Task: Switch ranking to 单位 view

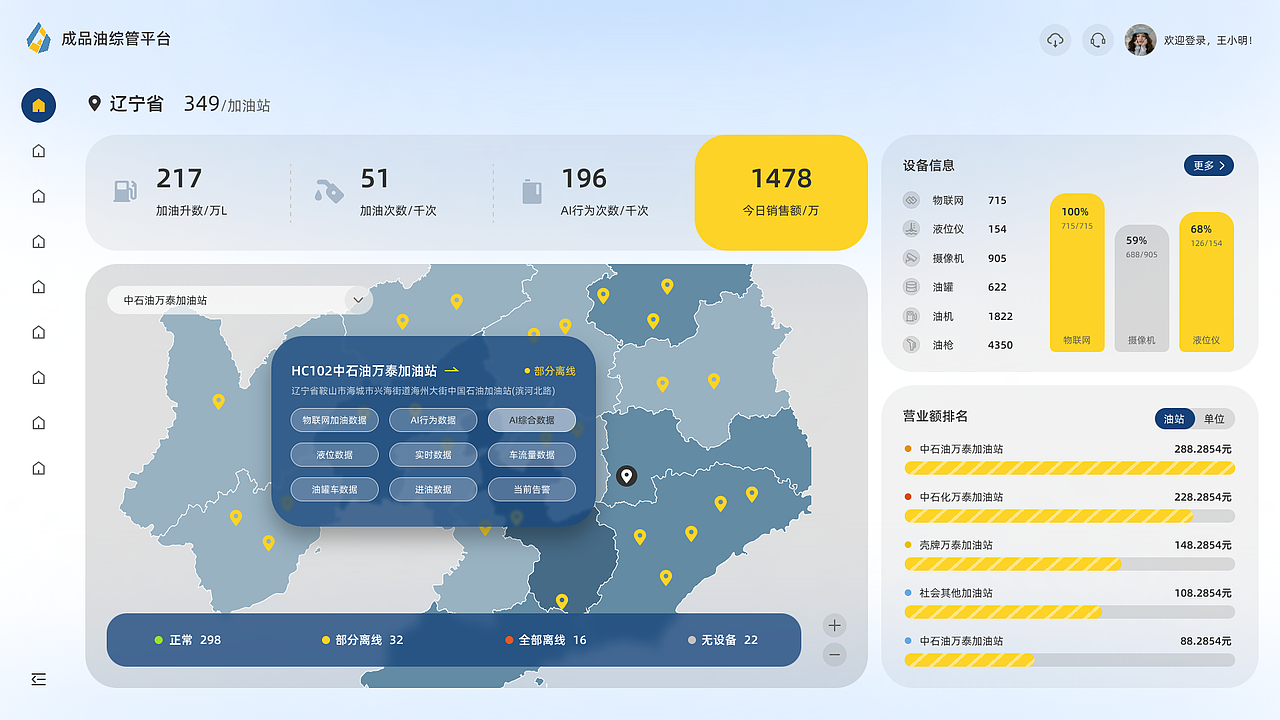Action: tap(1214, 419)
